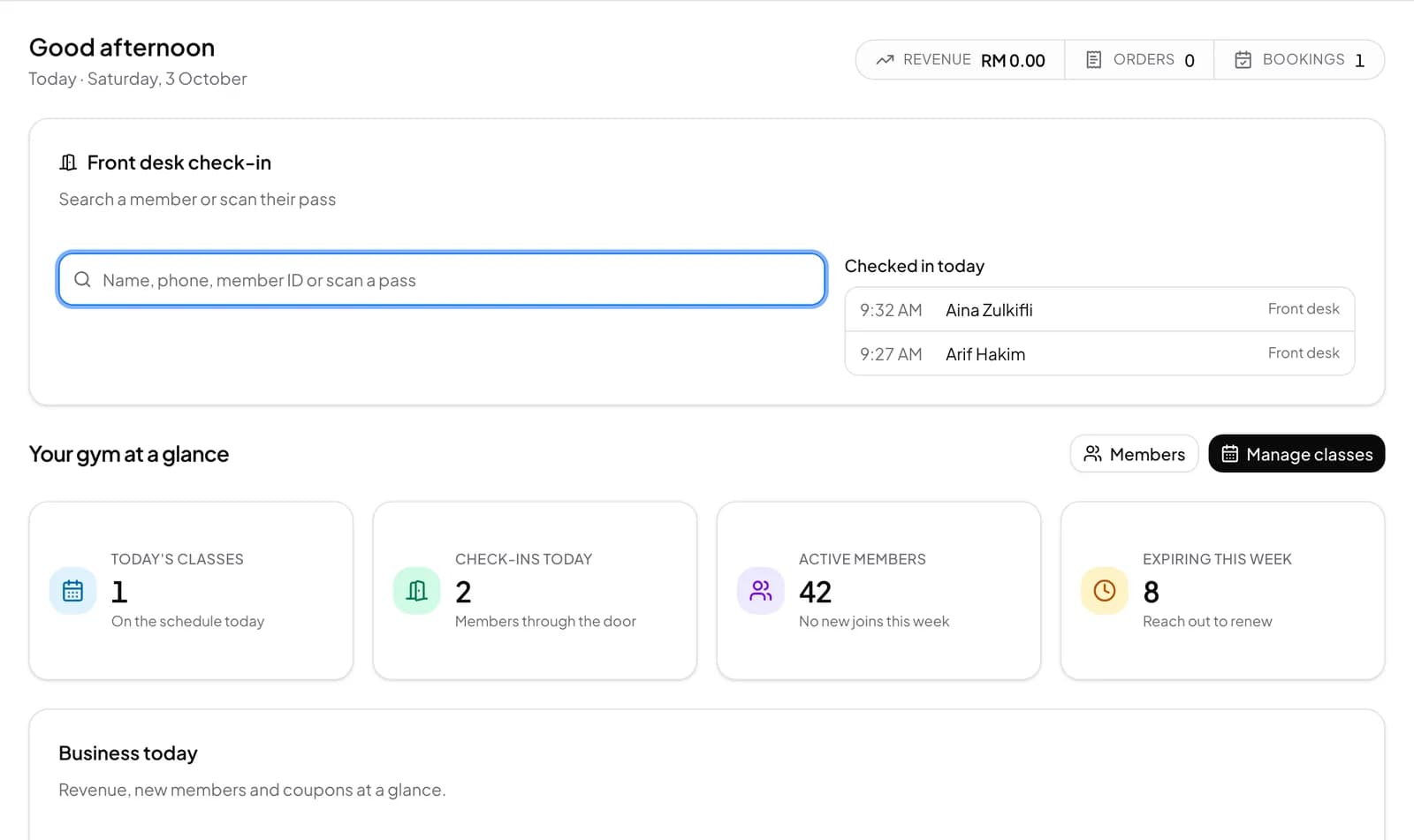Click the 9:32 AM check-in time
The width and height of the screenshot is (1414, 840).
(x=891, y=310)
